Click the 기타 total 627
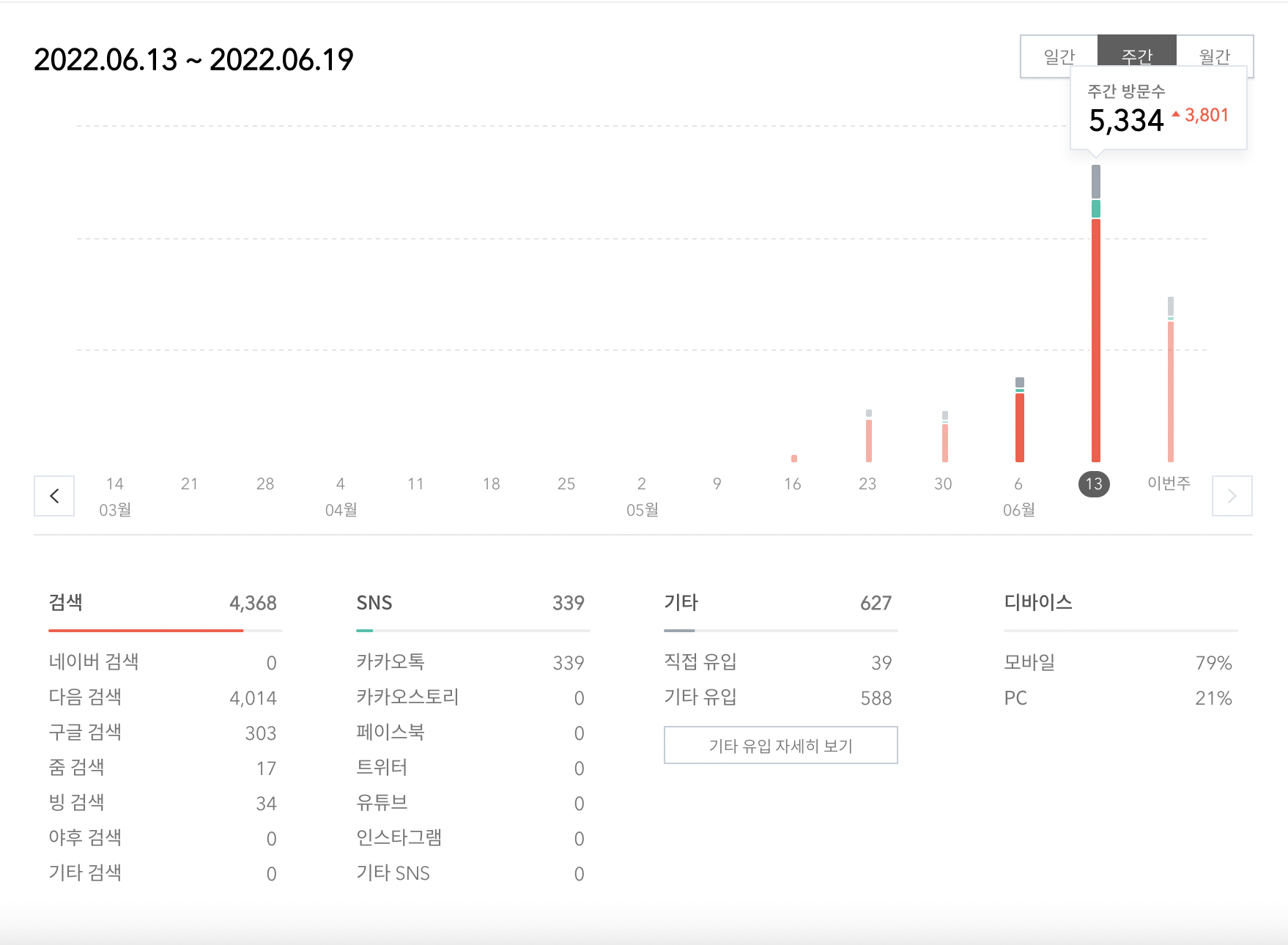The height and width of the screenshot is (945, 1288). (876, 603)
